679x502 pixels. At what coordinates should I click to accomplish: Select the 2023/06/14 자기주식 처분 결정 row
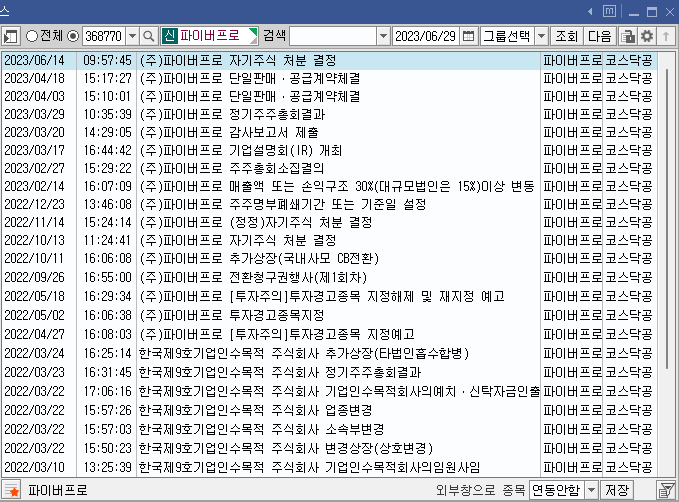pyautogui.click(x=329, y=60)
